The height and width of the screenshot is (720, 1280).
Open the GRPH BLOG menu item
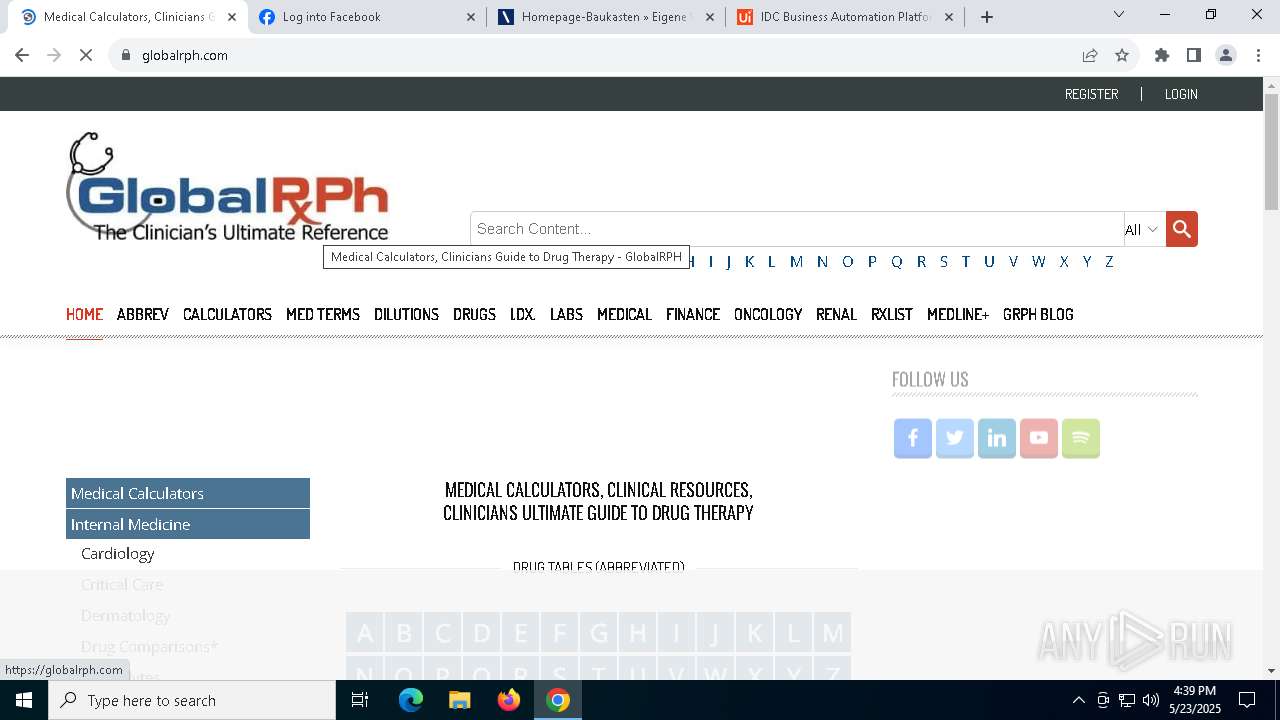click(1038, 314)
